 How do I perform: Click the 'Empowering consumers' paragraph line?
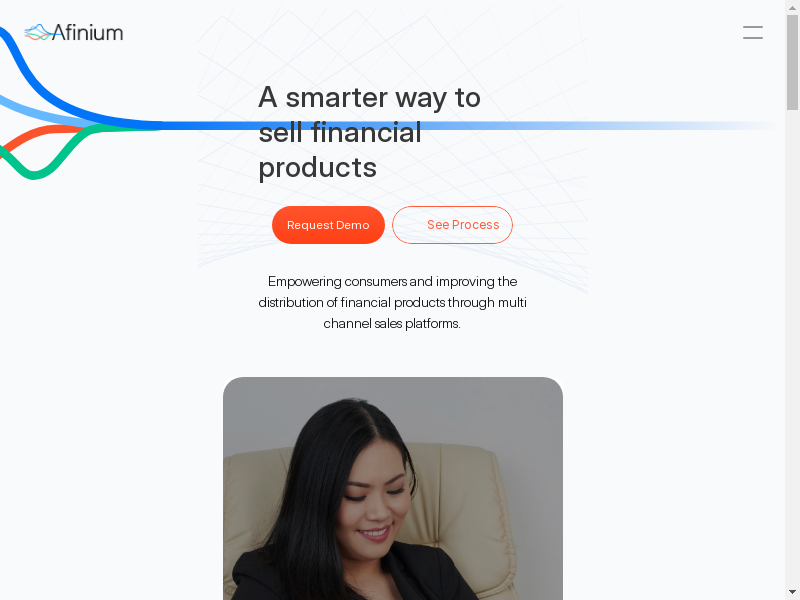(392, 282)
